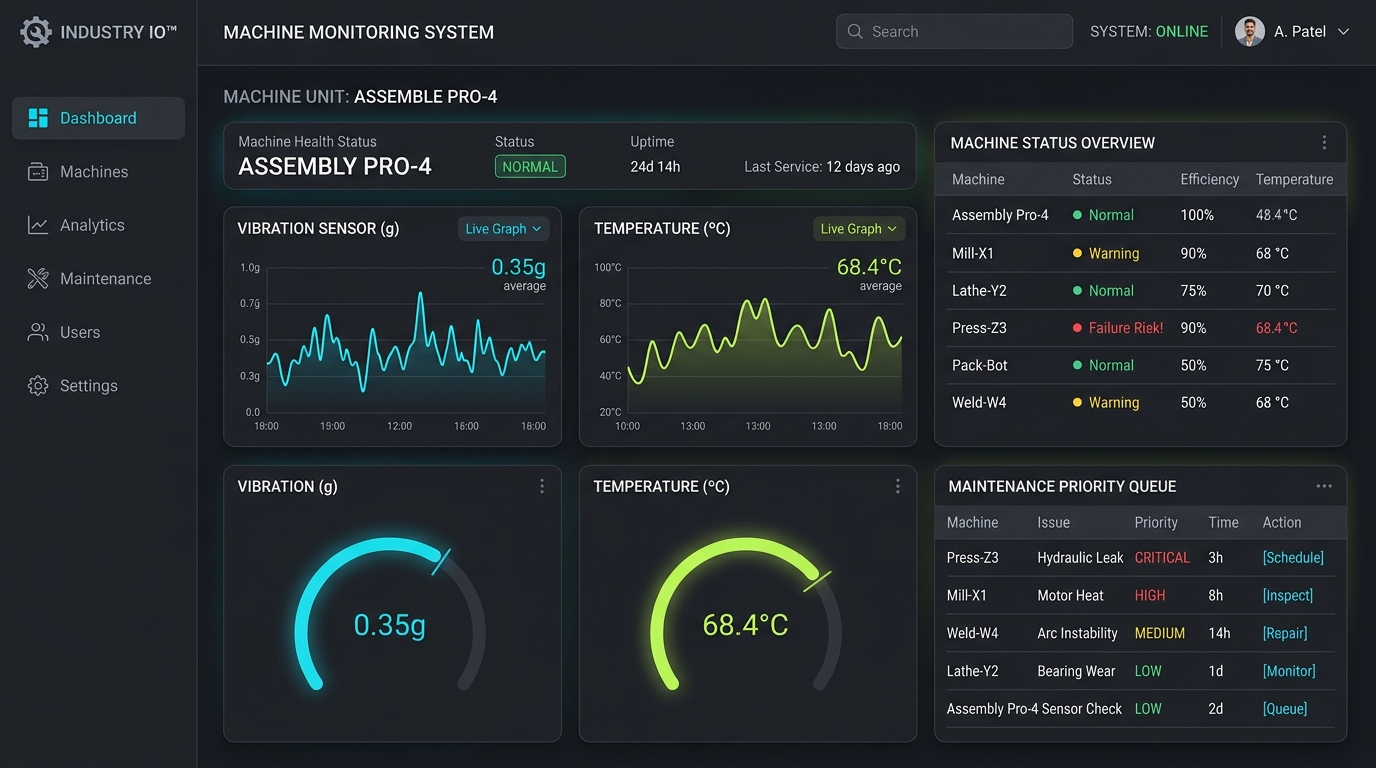The height and width of the screenshot is (768, 1376).
Task: Expand the A. Patel account dropdown arrow
Action: 1343,32
